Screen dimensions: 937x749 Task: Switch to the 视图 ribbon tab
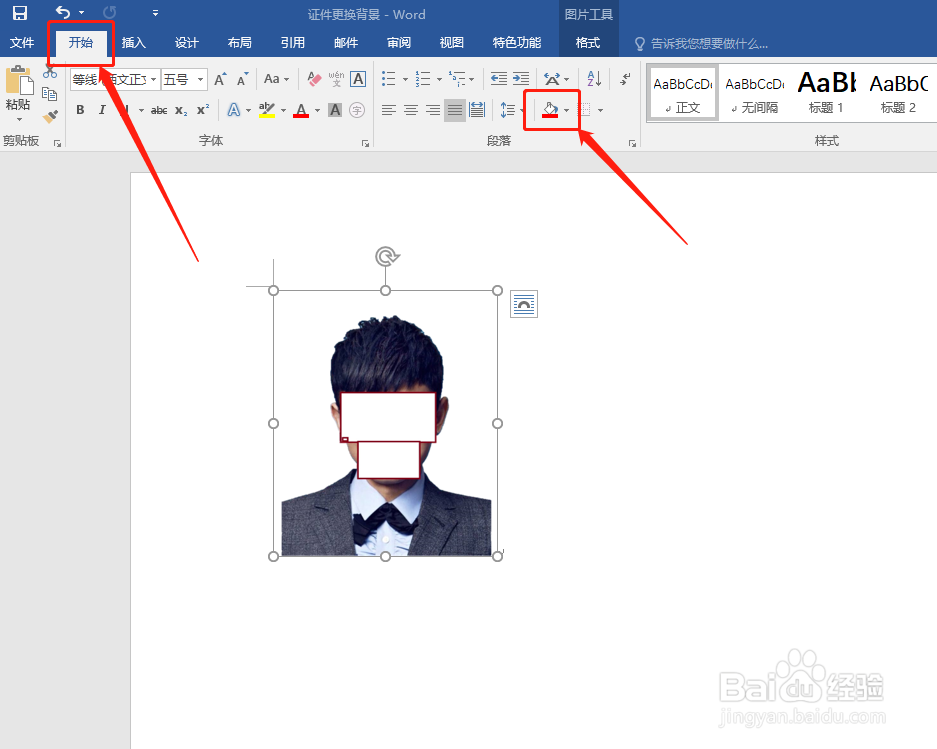(451, 42)
